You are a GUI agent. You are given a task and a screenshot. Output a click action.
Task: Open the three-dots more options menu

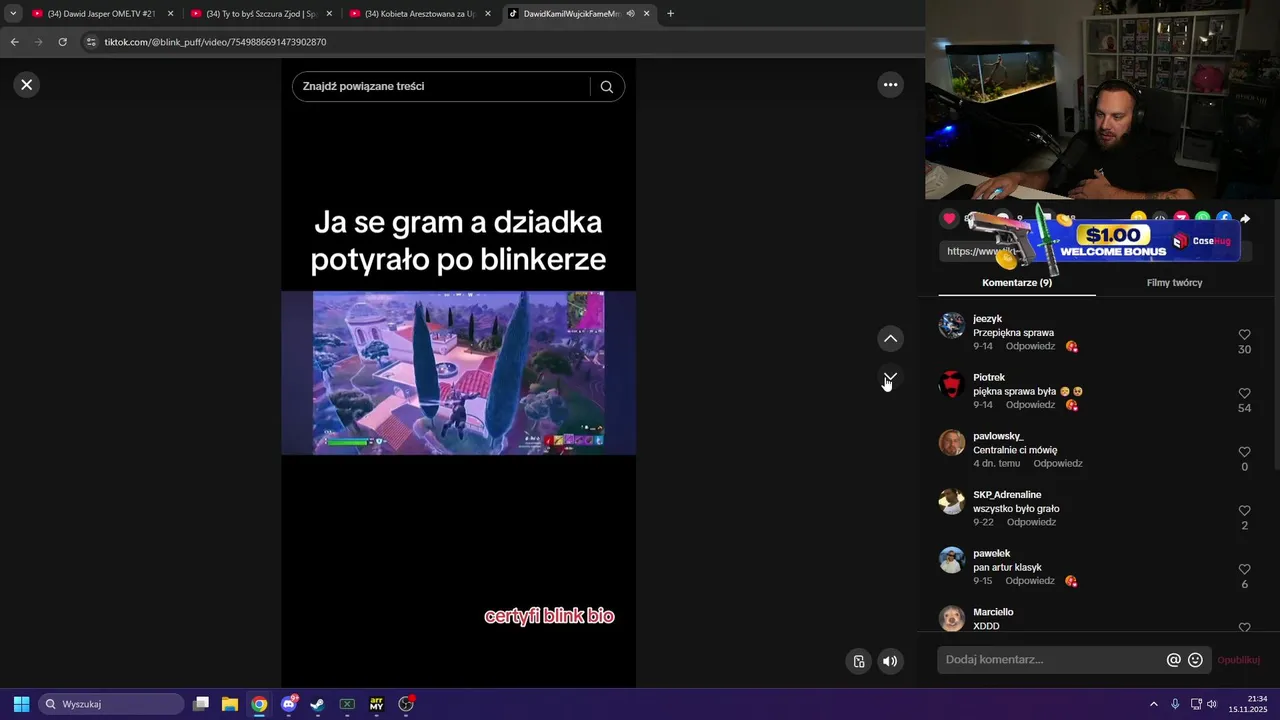pyautogui.click(x=890, y=85)
